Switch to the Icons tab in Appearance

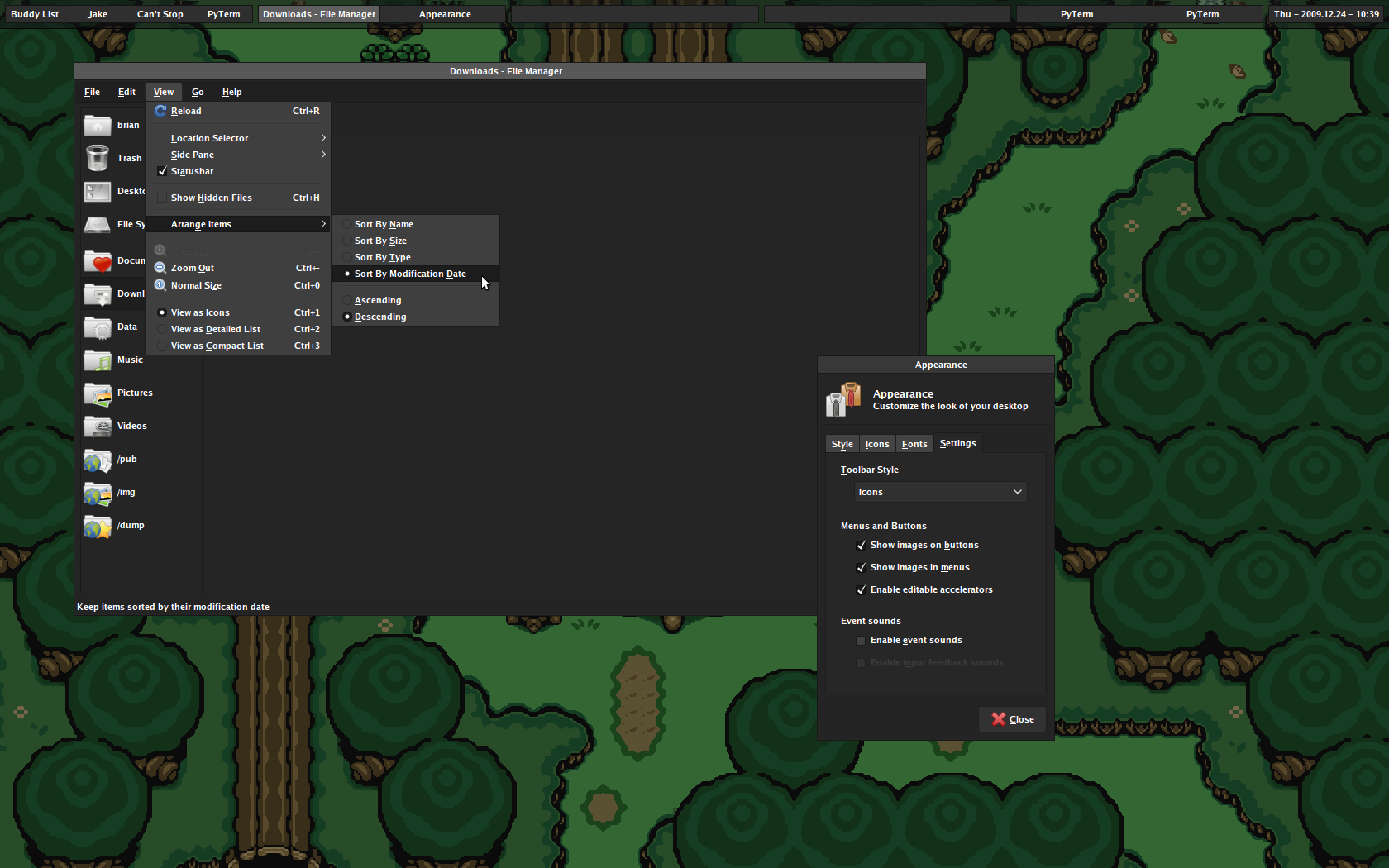point(877,444)
